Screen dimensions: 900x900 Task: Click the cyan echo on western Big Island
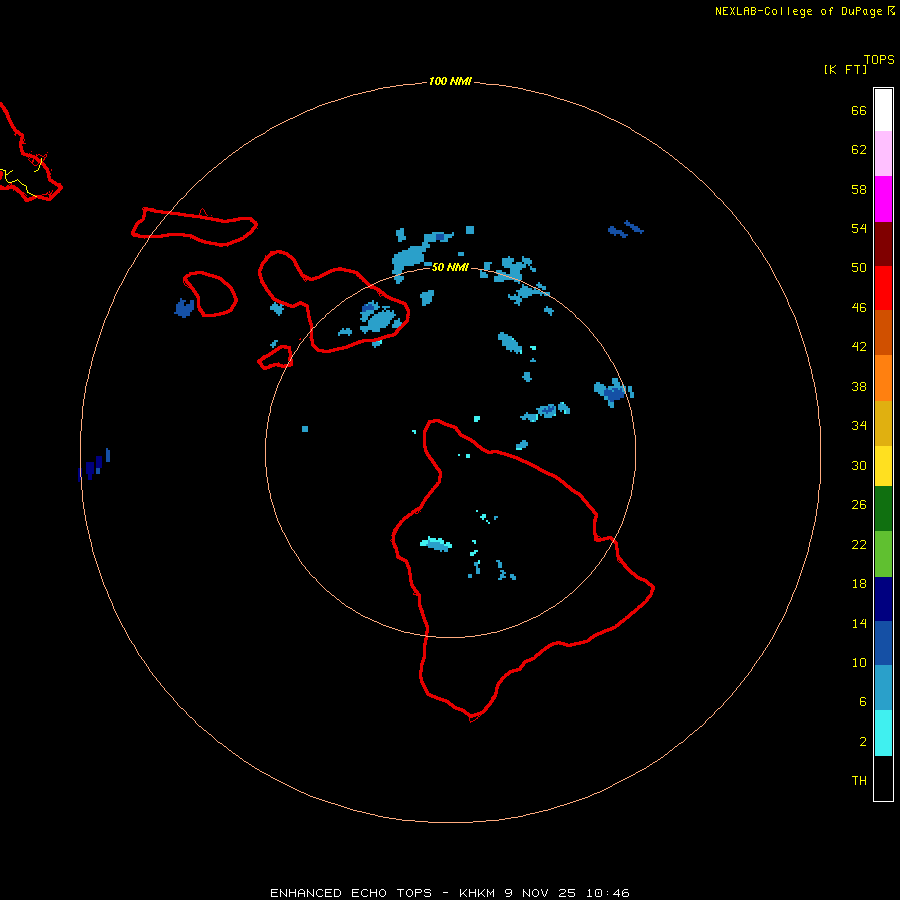pos(436,544)
